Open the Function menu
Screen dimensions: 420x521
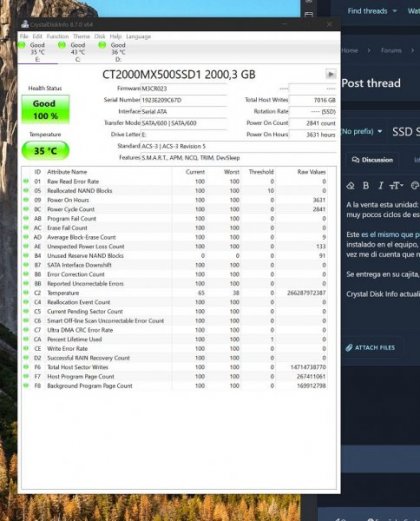58,36
